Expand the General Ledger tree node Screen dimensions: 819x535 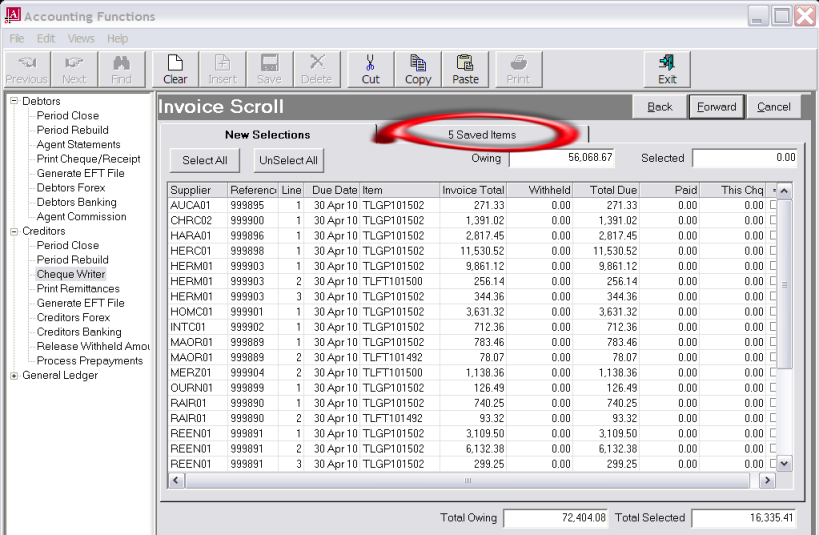[14, 376]
